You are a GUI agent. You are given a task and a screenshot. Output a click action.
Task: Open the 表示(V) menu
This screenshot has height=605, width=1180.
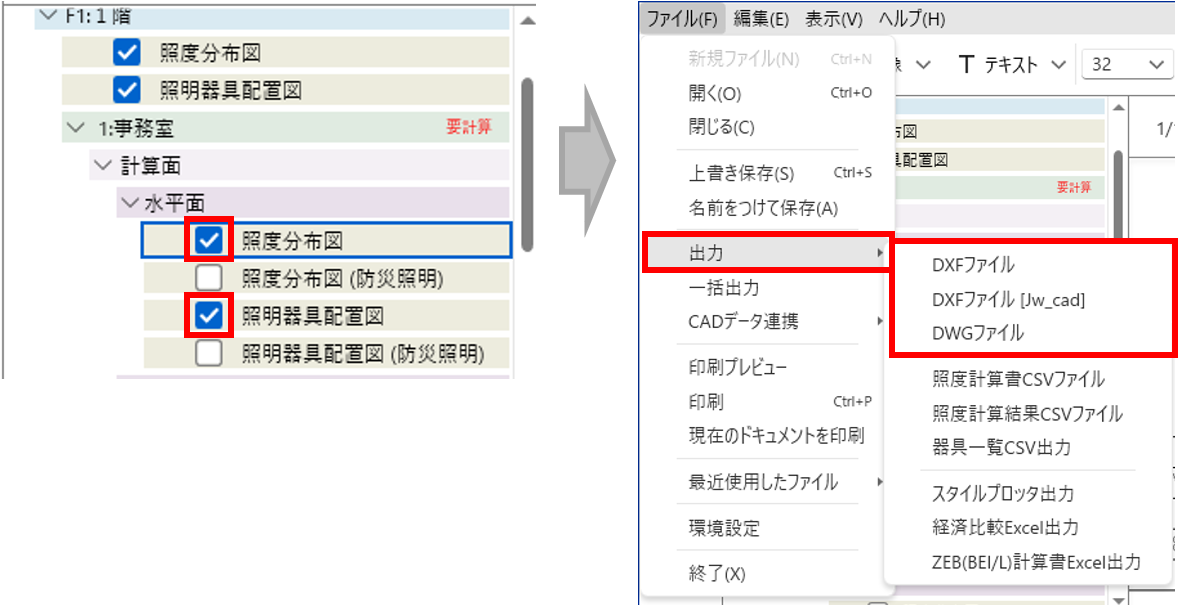[x=834, y=18]
